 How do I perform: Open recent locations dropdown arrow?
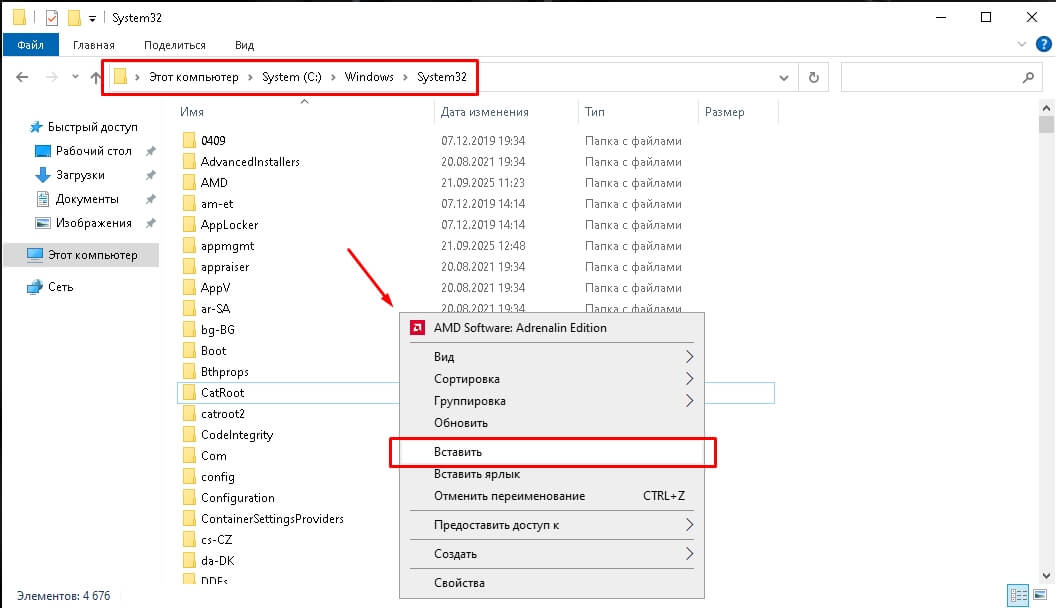point(75,77)
